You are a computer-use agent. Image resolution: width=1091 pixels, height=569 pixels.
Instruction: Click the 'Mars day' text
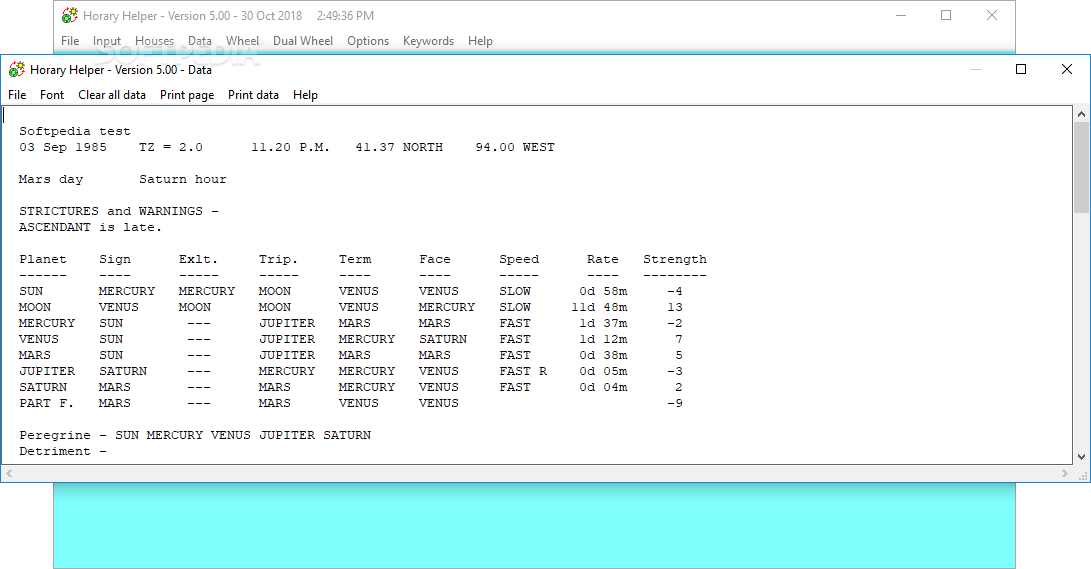[x=51, y=179]
